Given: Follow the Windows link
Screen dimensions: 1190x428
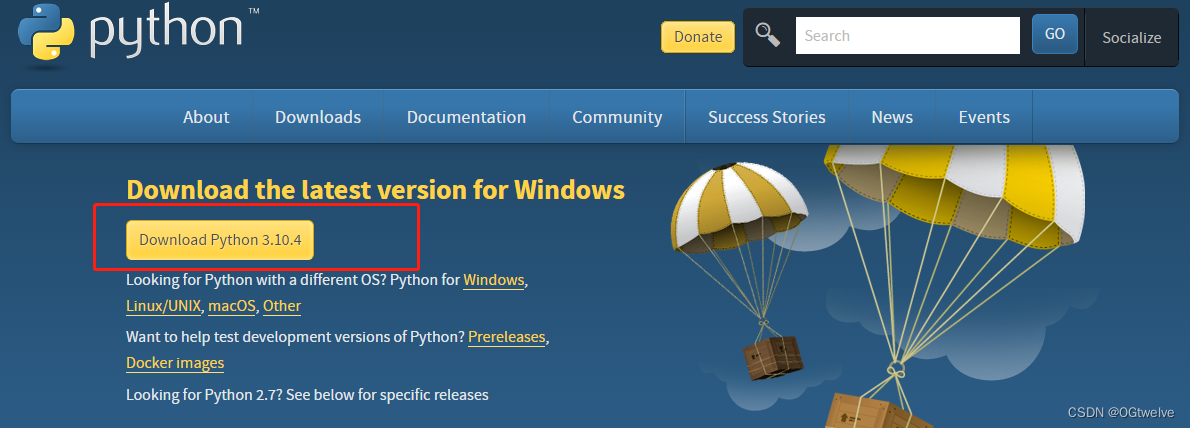Looking at the screenshot, I should pos(494,280).
